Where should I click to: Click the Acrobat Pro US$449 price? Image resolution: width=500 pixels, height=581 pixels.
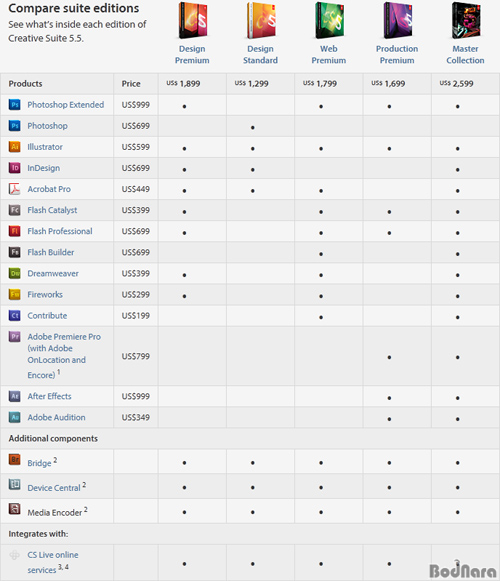[x=136, y=189]
